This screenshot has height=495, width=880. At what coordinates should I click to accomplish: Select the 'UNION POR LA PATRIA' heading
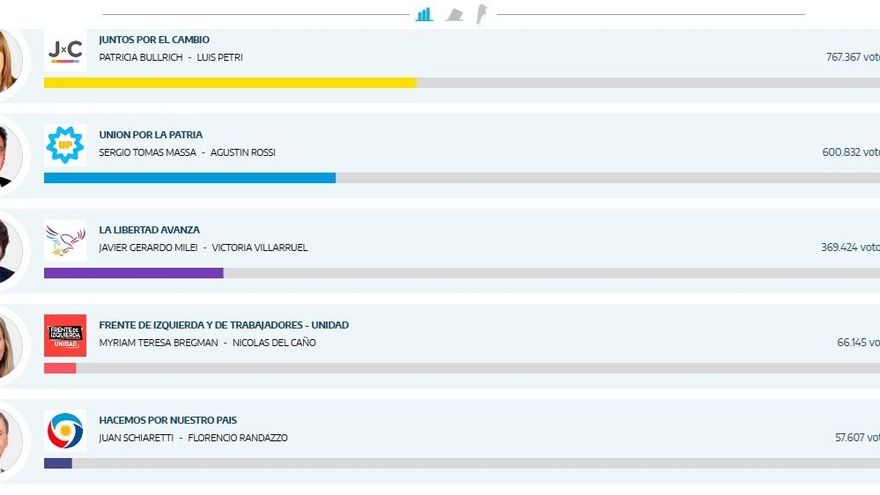pyautogui.click(x=151, y=135)
